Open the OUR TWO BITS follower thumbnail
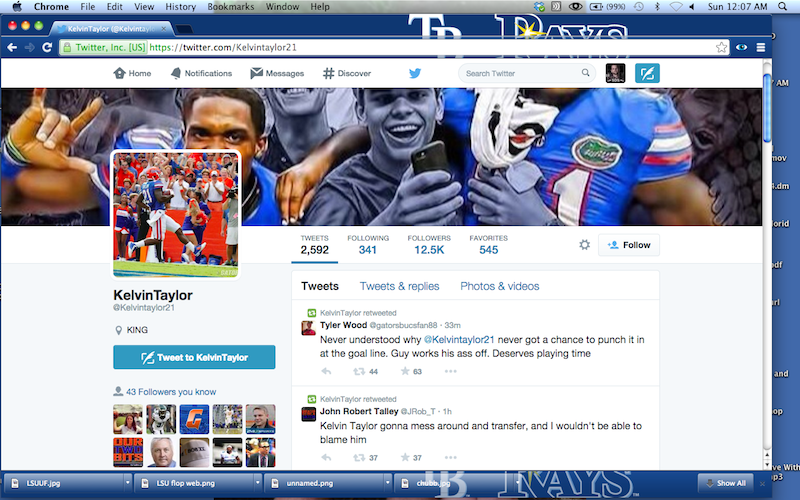 tap(128, 453)
